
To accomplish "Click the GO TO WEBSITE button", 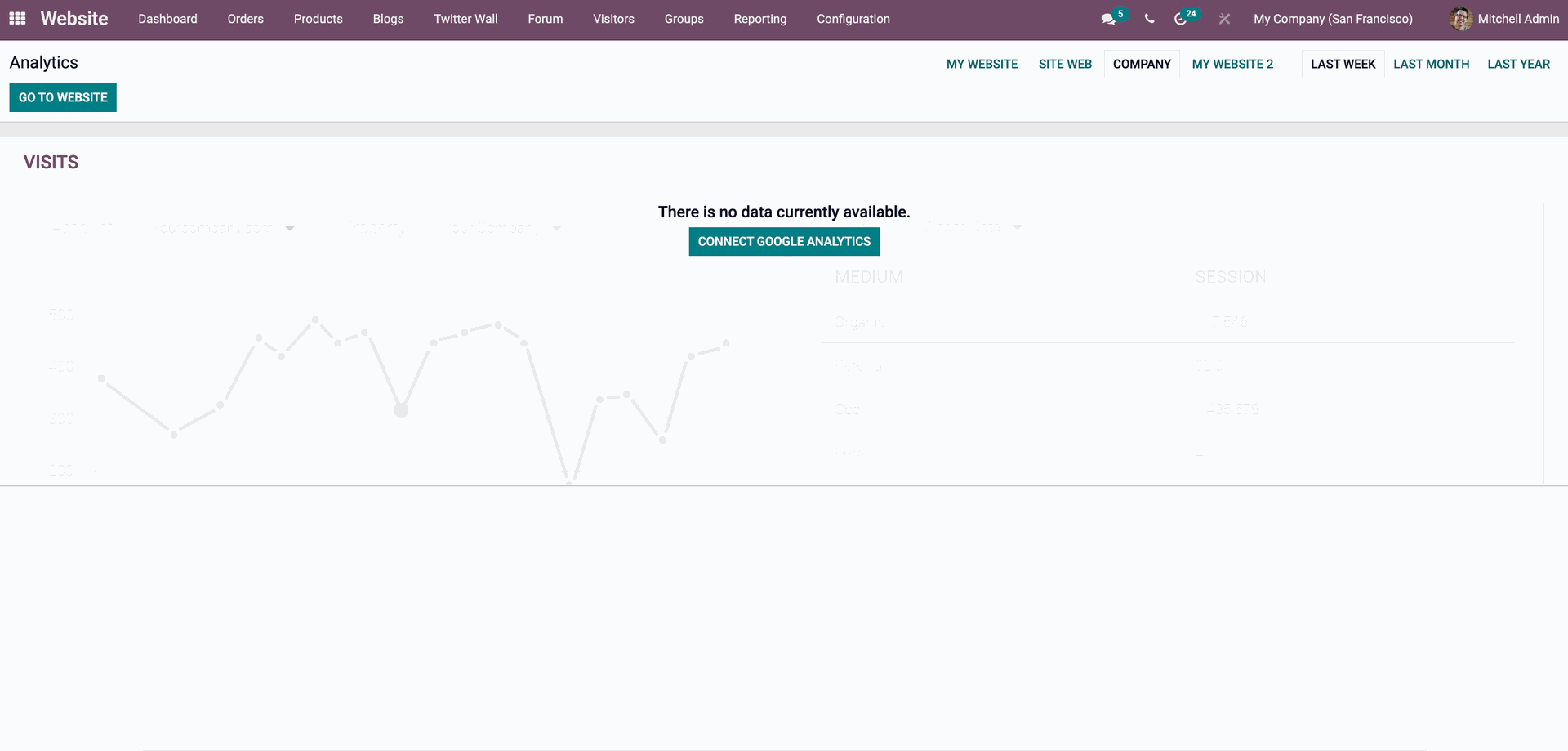I will click(62, 97).
